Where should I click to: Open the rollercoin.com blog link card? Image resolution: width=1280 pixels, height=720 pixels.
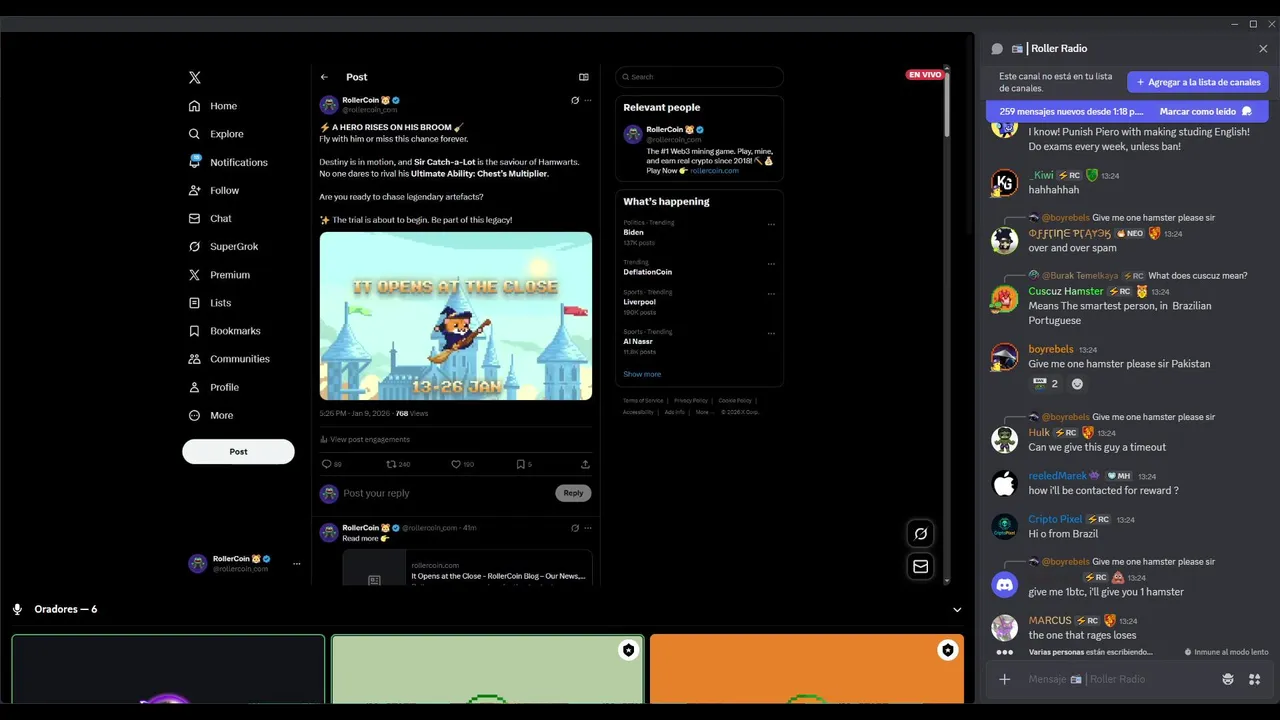[x=467, y=568]
